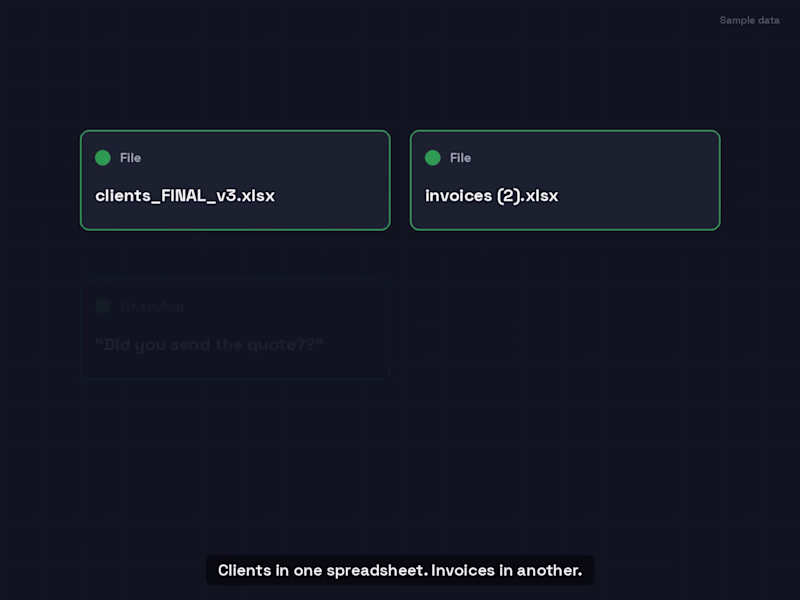Click the faded WhatsApp label
The height and width of the screenshot is (600, 800).
[x=152, y=307]
